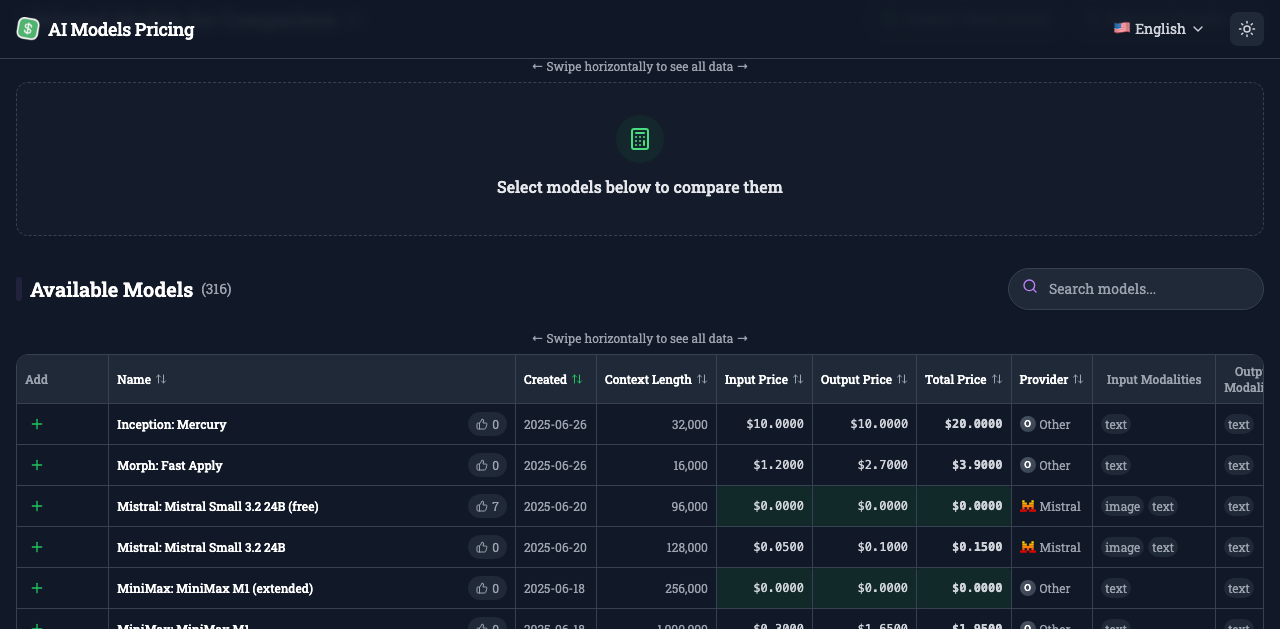1280x629 pixels.
Task: Click the text input tag for Inception: Mercury
Action: pos(1116,424)
